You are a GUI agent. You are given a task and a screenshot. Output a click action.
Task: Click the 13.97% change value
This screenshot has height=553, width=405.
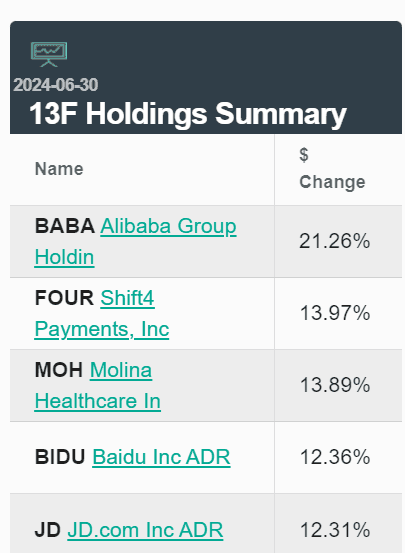point(335,314)
